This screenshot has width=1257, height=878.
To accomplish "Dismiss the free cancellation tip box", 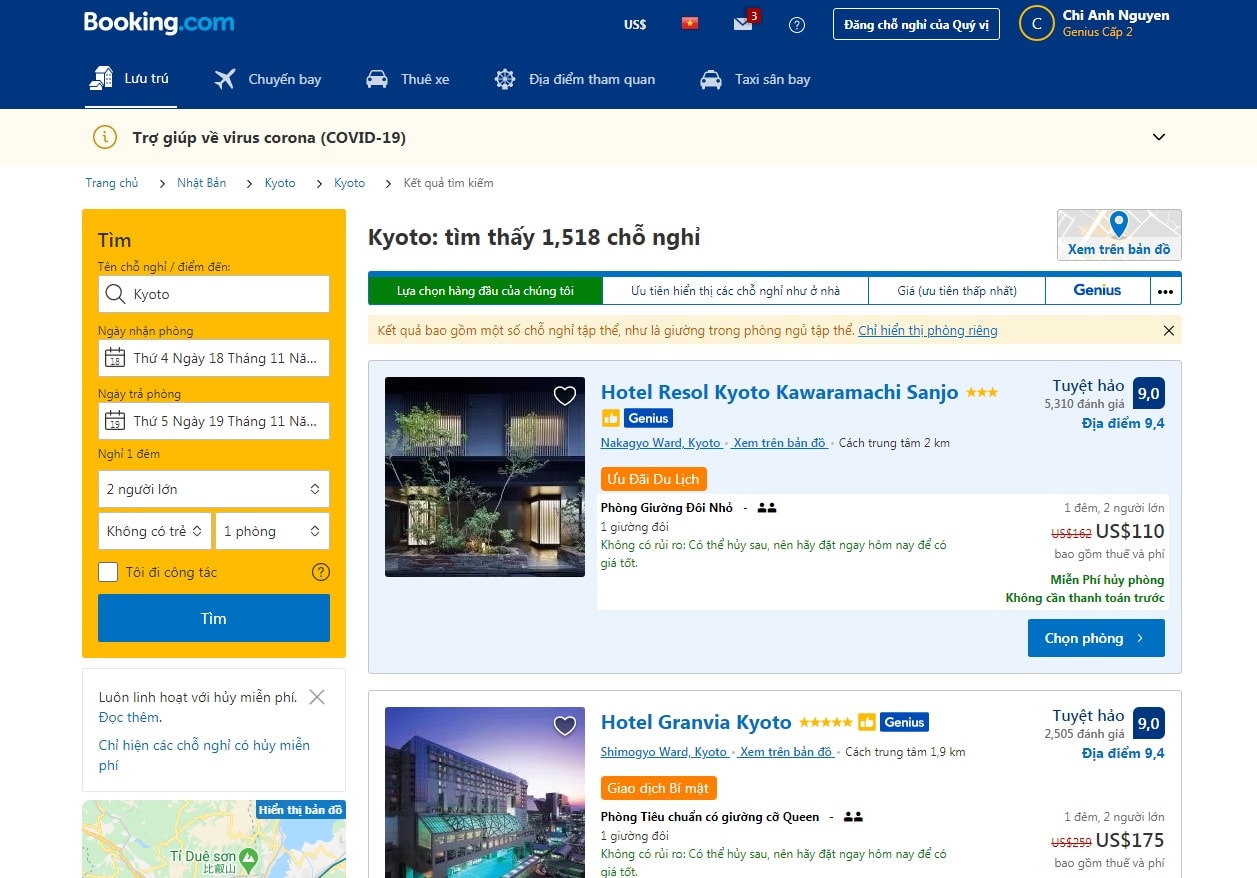I will click(317, 697).
